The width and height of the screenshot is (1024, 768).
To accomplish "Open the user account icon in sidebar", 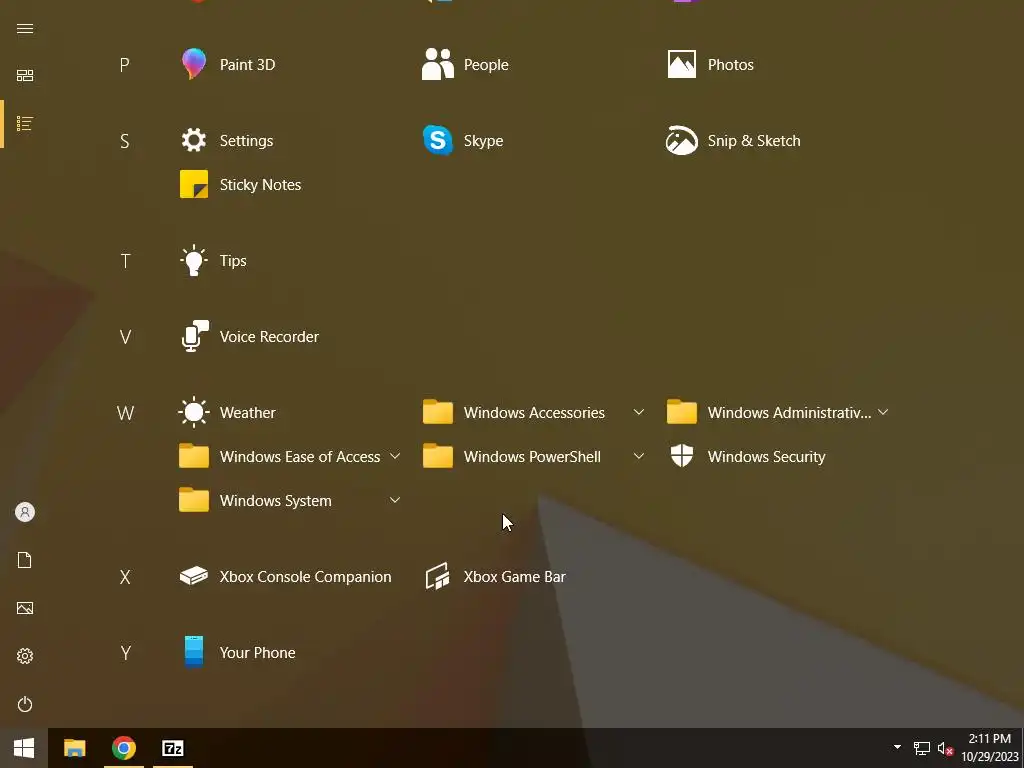I will [x=25, y=512].
